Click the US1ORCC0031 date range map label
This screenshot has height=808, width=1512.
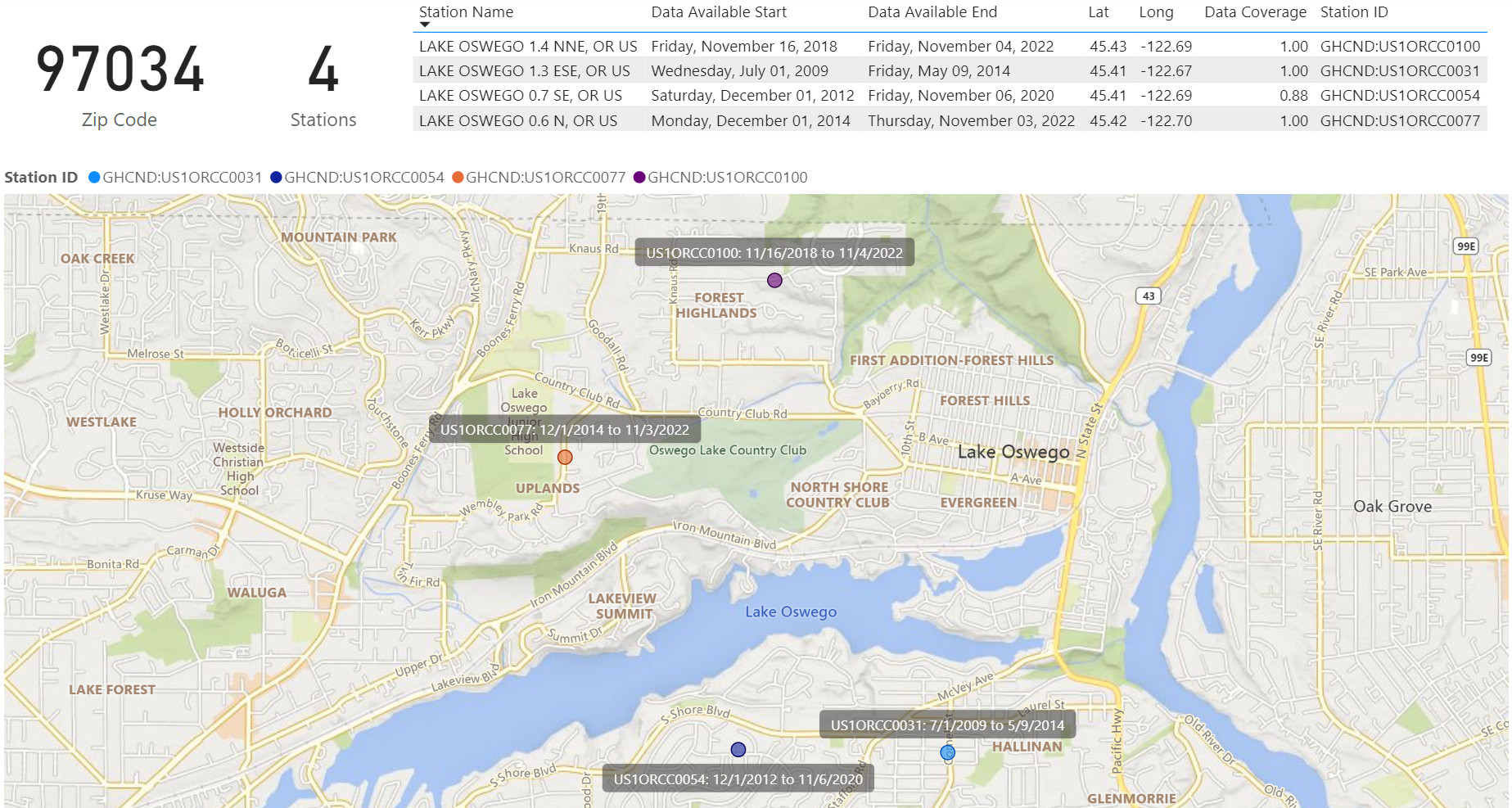pos(947,725)
